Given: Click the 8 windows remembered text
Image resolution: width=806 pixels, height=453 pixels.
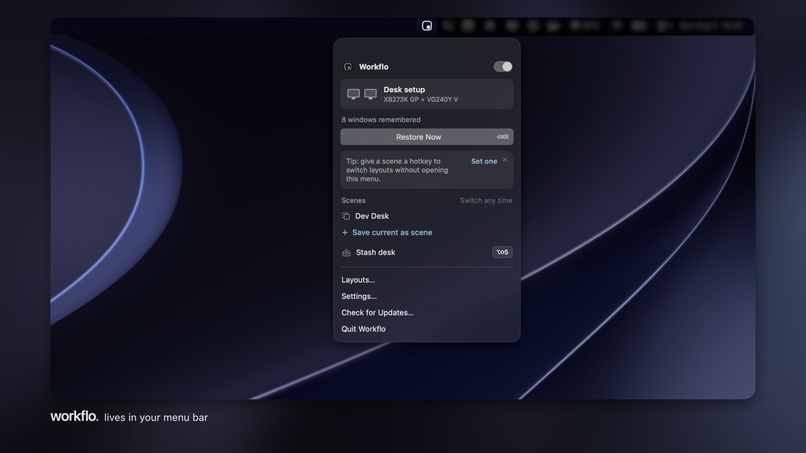Looking at the screenshot, I should coord(381,120).
